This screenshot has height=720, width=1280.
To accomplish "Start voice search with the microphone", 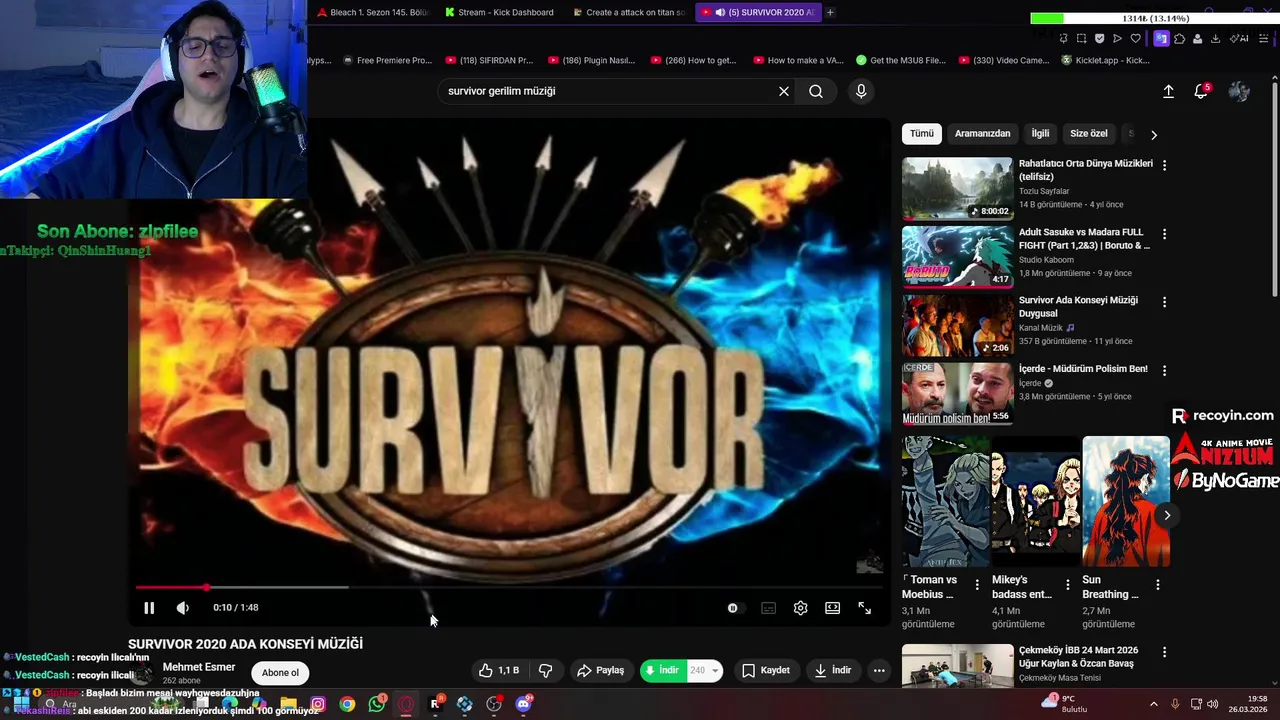I will (x=861, y=91).
